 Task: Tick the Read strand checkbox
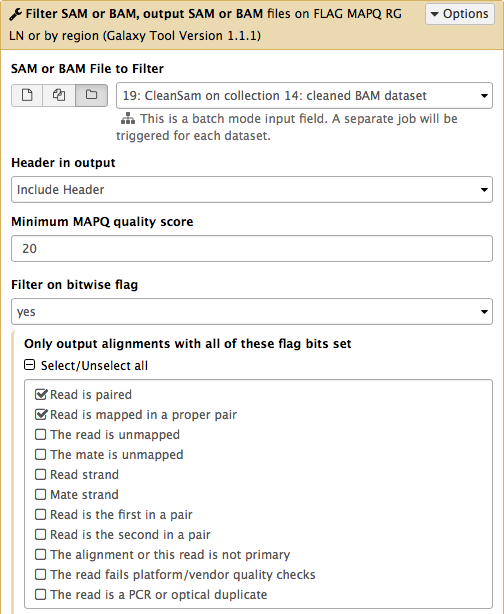[x=40, y=474]
